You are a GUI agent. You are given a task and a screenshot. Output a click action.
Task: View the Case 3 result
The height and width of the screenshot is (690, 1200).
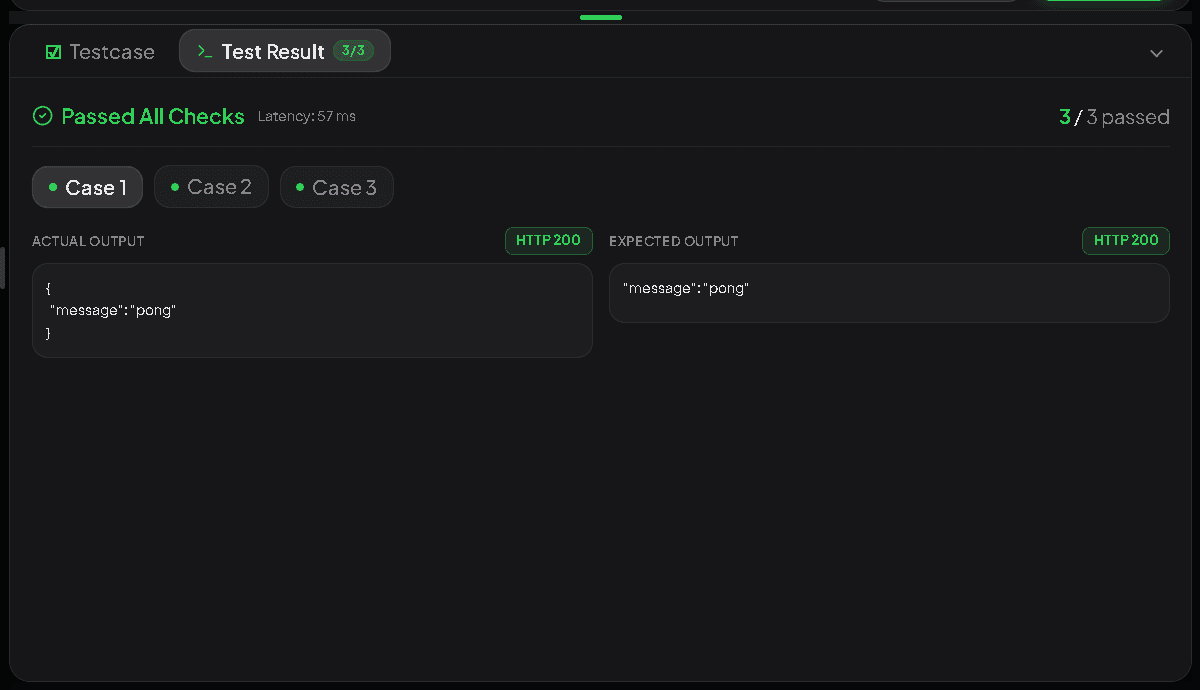pos(337,187)
